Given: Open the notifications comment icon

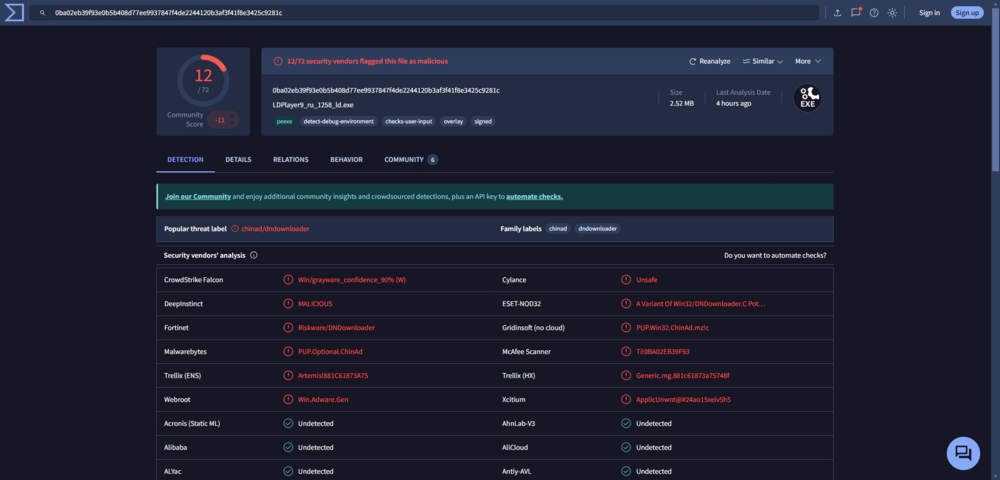Looking at the screenshot, I should [x=855, y=13].
